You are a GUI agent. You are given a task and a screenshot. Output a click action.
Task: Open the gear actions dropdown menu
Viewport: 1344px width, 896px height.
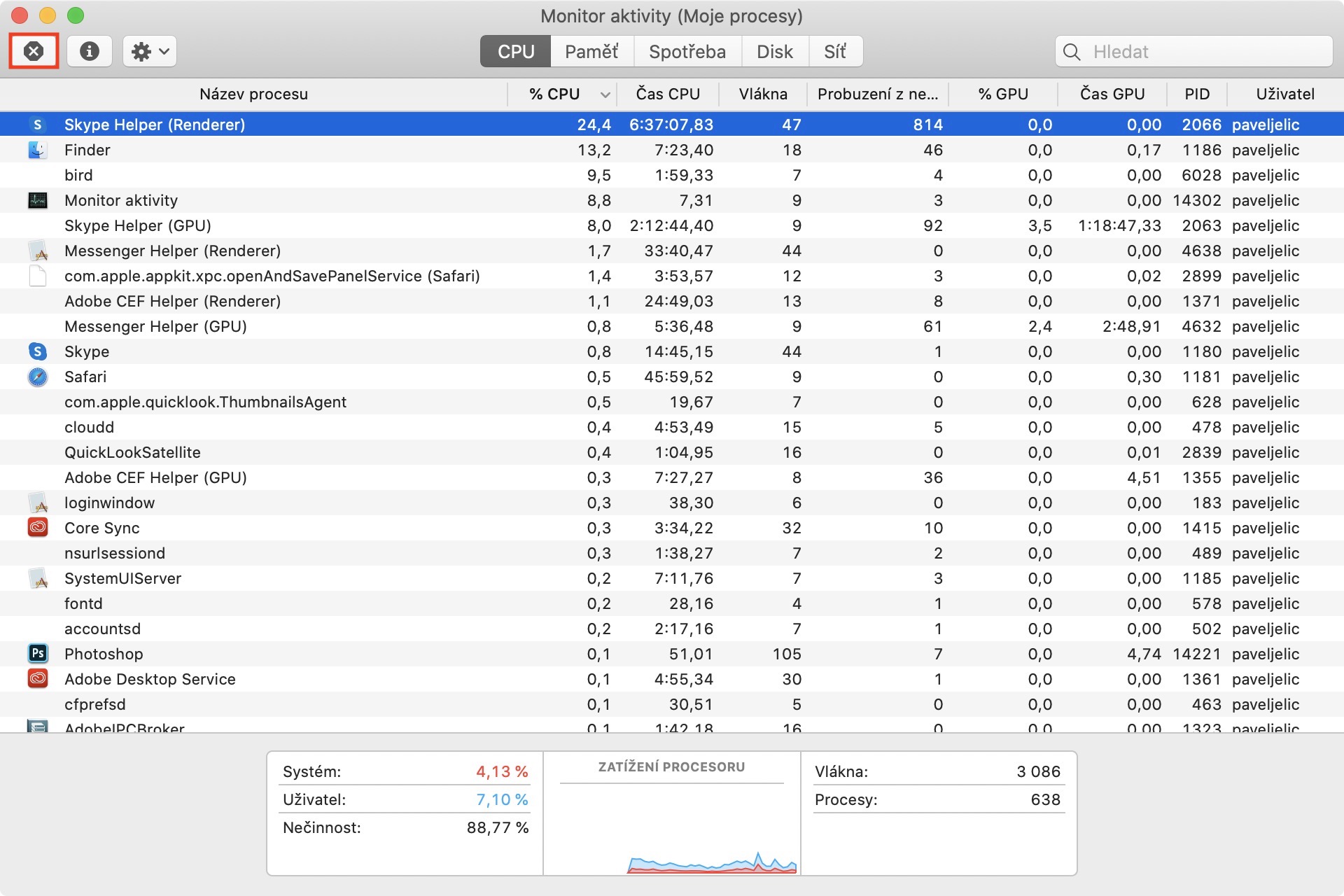click(150, 51)
